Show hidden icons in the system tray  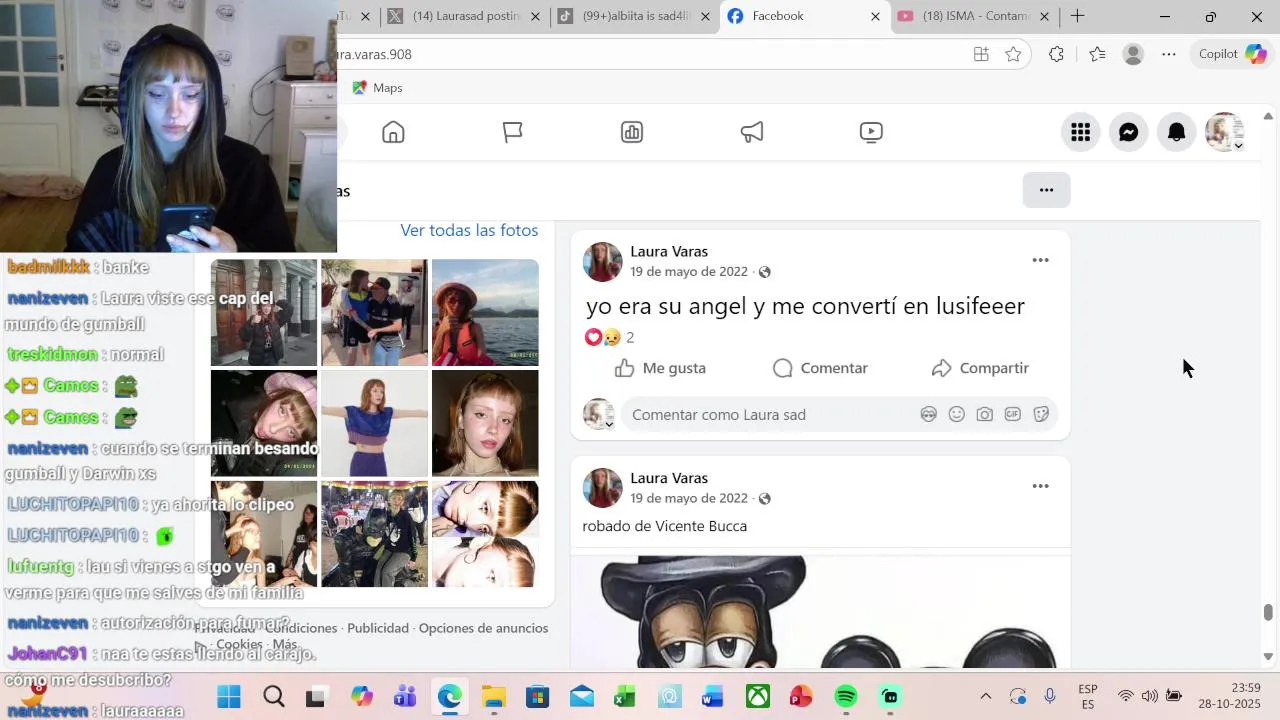coord(985,696)
